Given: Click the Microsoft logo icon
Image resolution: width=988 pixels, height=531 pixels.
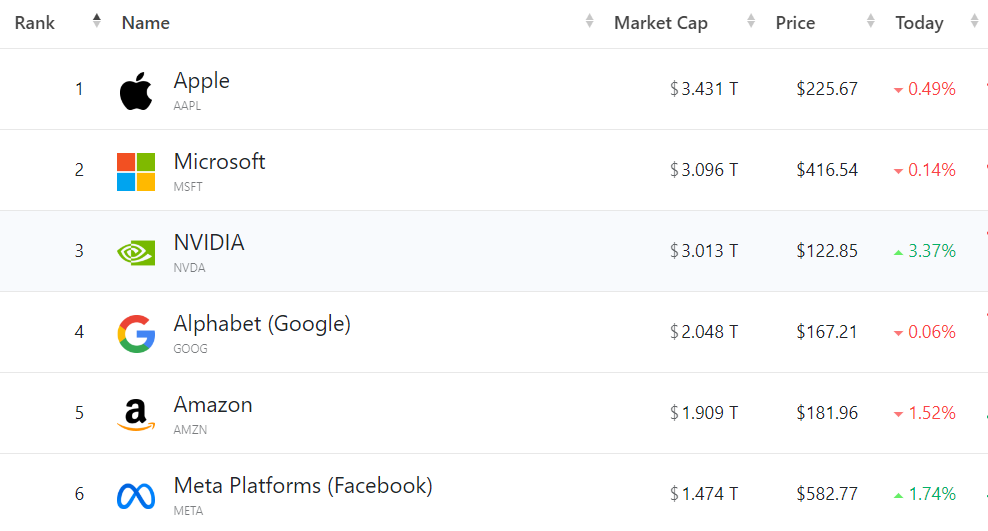Looking at the screenshot, I should (x=136, y=172).
